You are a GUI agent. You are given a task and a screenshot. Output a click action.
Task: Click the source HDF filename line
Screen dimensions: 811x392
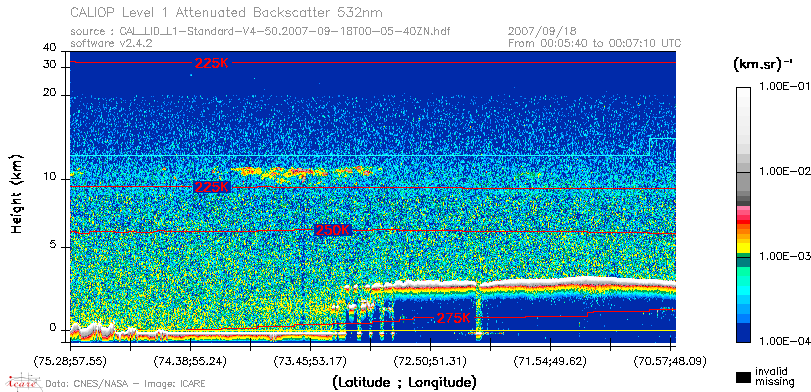[x=260, y=32]
